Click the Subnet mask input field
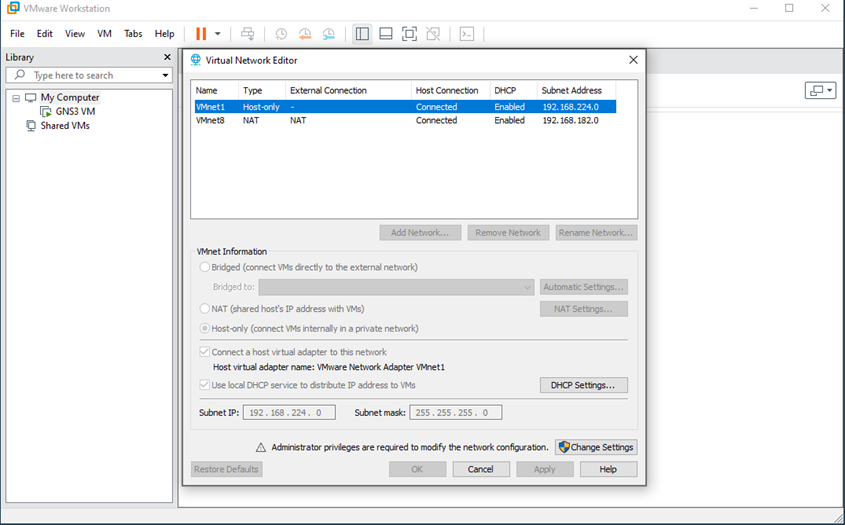845x525 pixels. pos(456,412)
